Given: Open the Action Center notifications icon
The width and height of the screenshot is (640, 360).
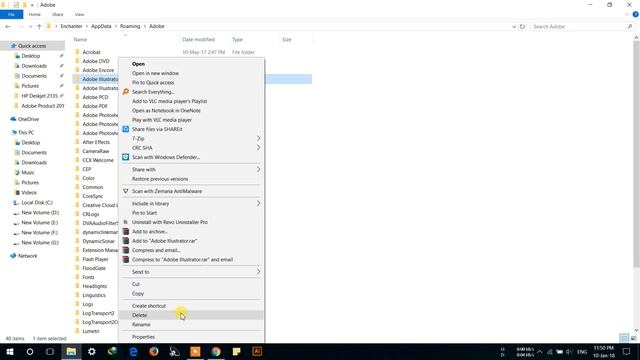Looking at the screenshot, I should point(626,351).
